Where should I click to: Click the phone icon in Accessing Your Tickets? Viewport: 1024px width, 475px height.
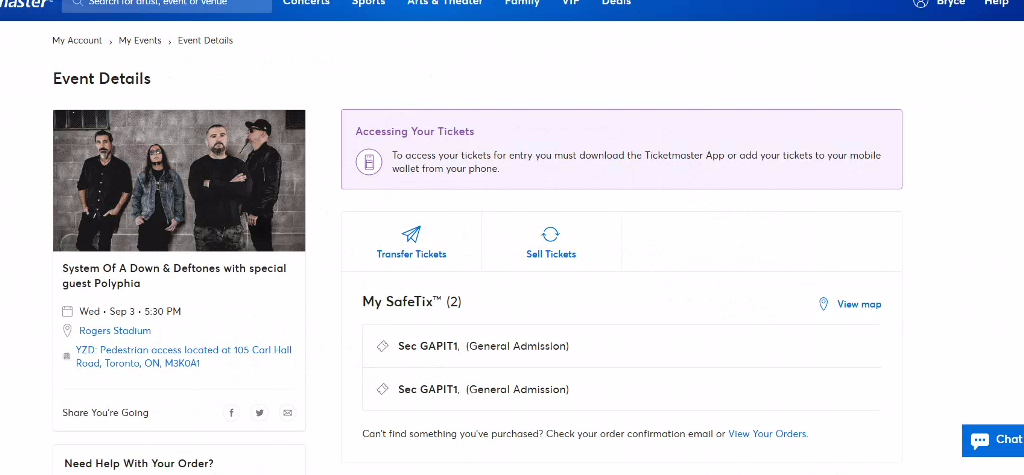(369, 162)
